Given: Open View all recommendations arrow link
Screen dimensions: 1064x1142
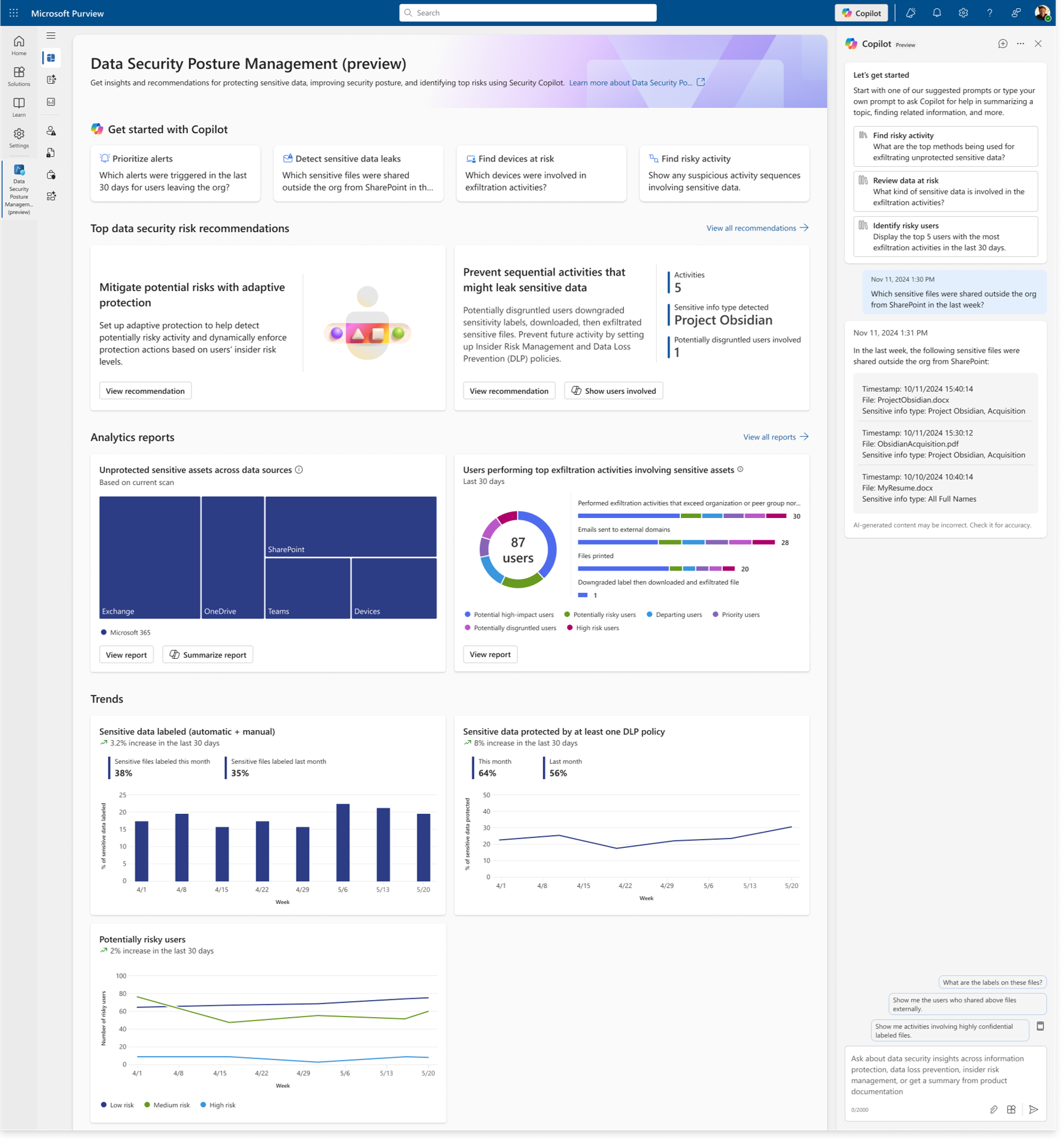Looking at the screenshot, I should click(x=757, y=228).
